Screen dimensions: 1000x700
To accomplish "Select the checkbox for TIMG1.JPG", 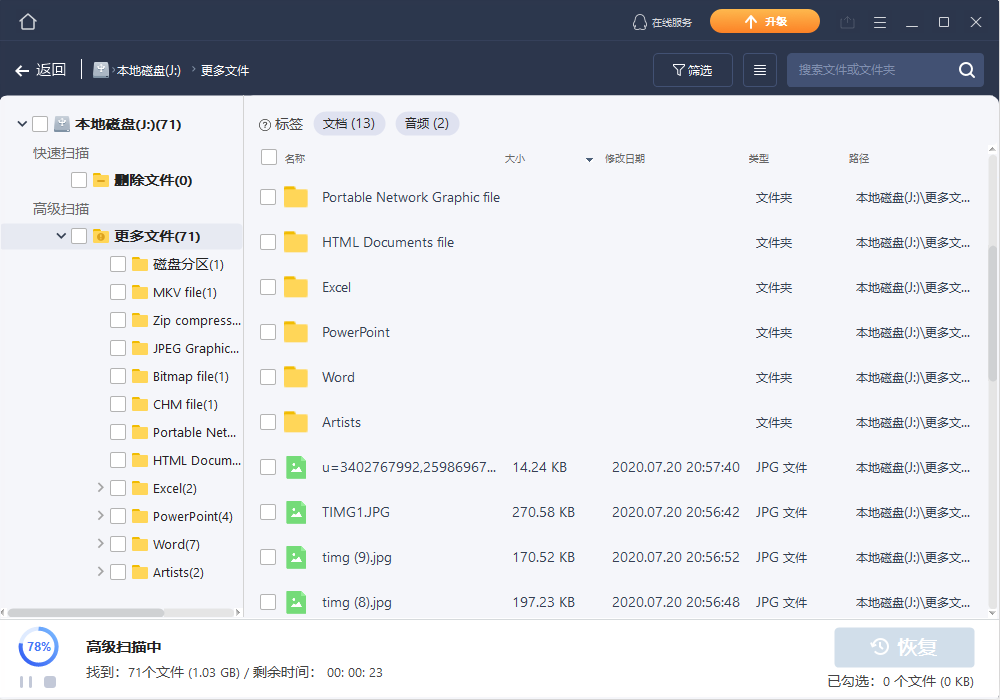I will tap(268, 512).
